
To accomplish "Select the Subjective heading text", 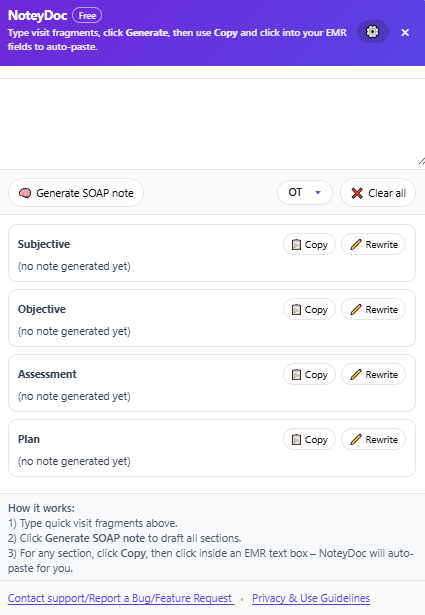I will 44,244.
